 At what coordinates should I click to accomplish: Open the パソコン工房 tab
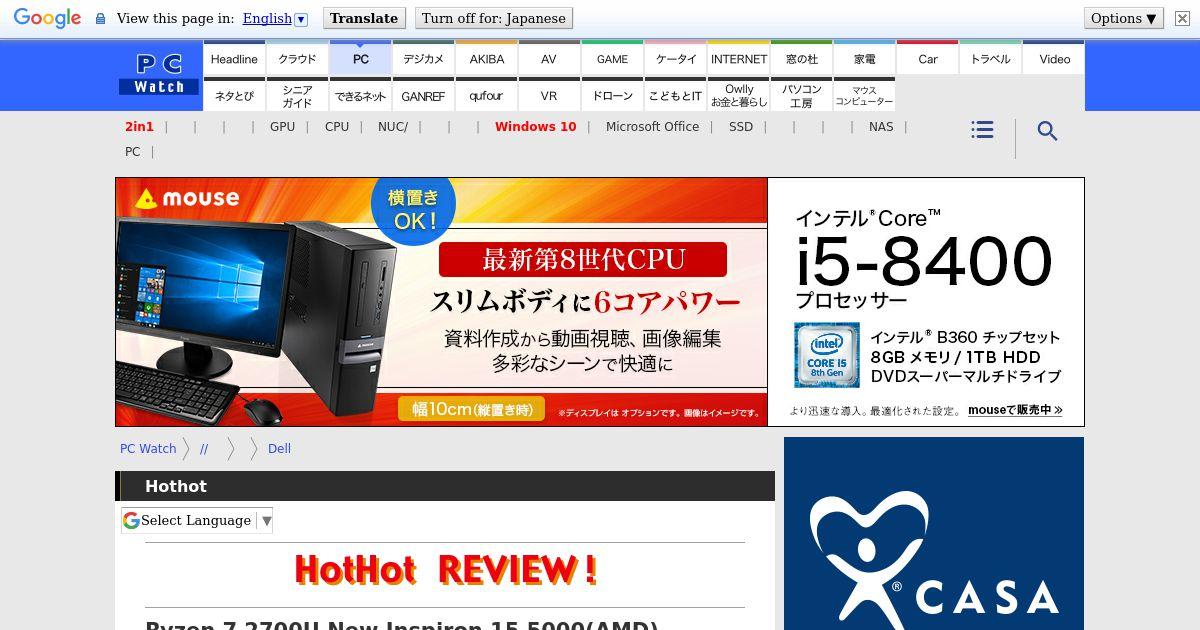point(801,95)
